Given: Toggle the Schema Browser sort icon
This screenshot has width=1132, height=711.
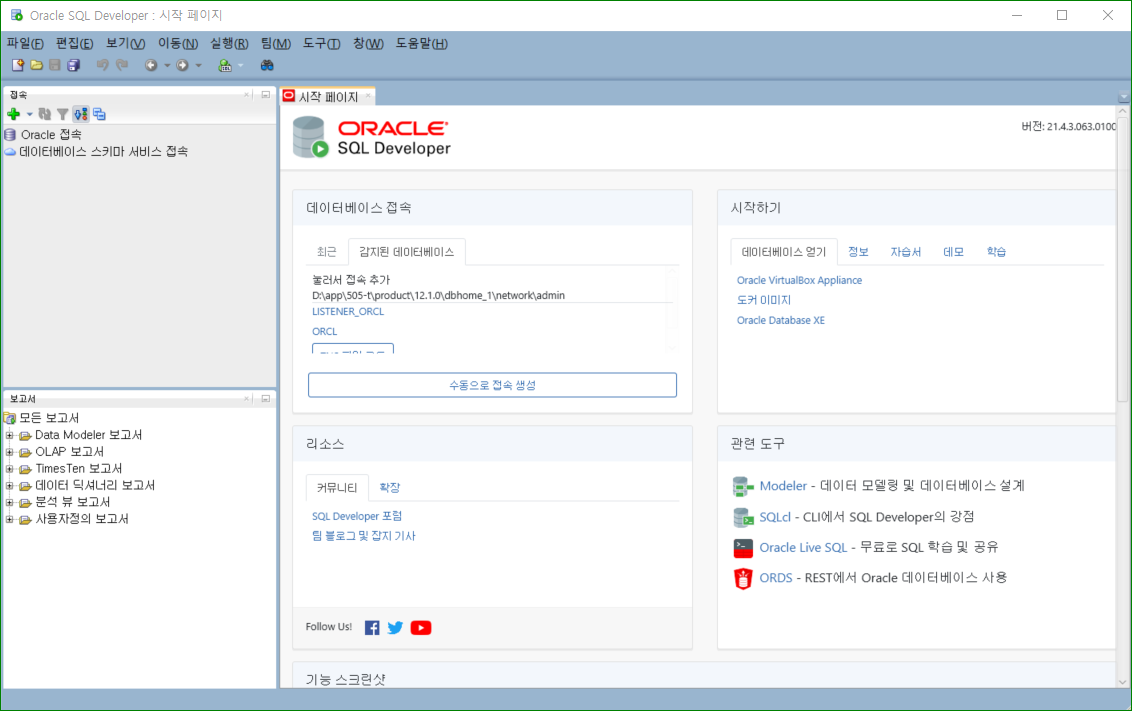Looking at the screenshot, I should click(81, 114).
